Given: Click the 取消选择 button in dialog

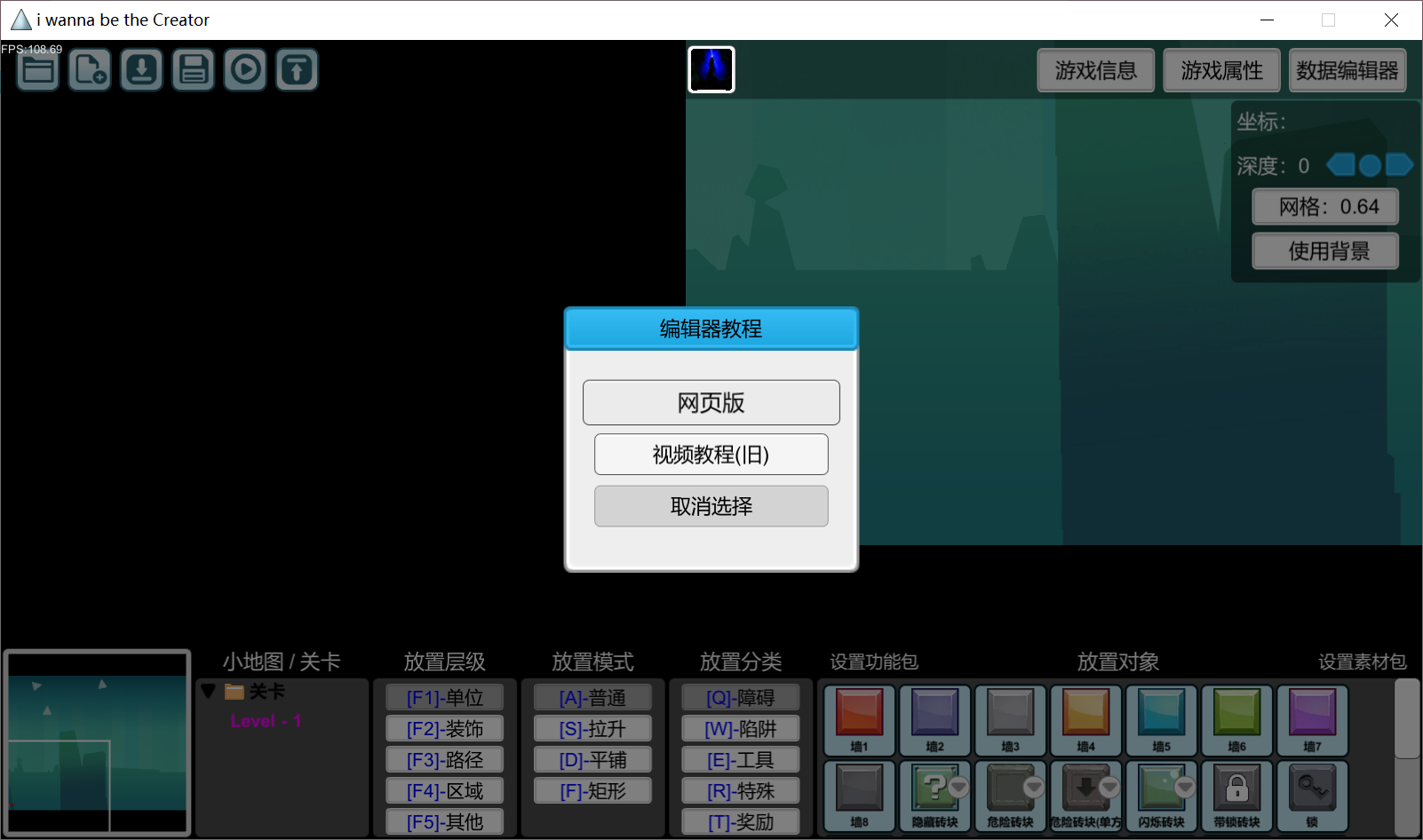Looking at the screenshot, I should (711, 506).
